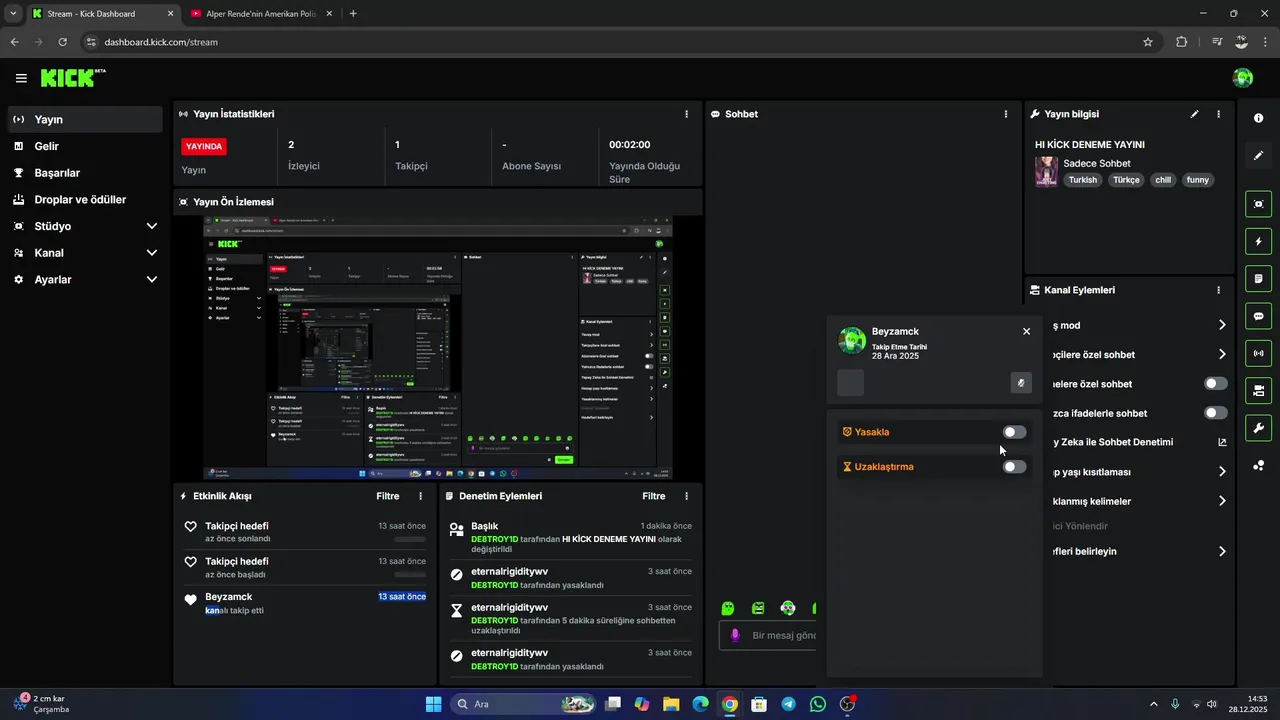Open Yayın bilgisi panel three-dot menu

point(1218,114)
